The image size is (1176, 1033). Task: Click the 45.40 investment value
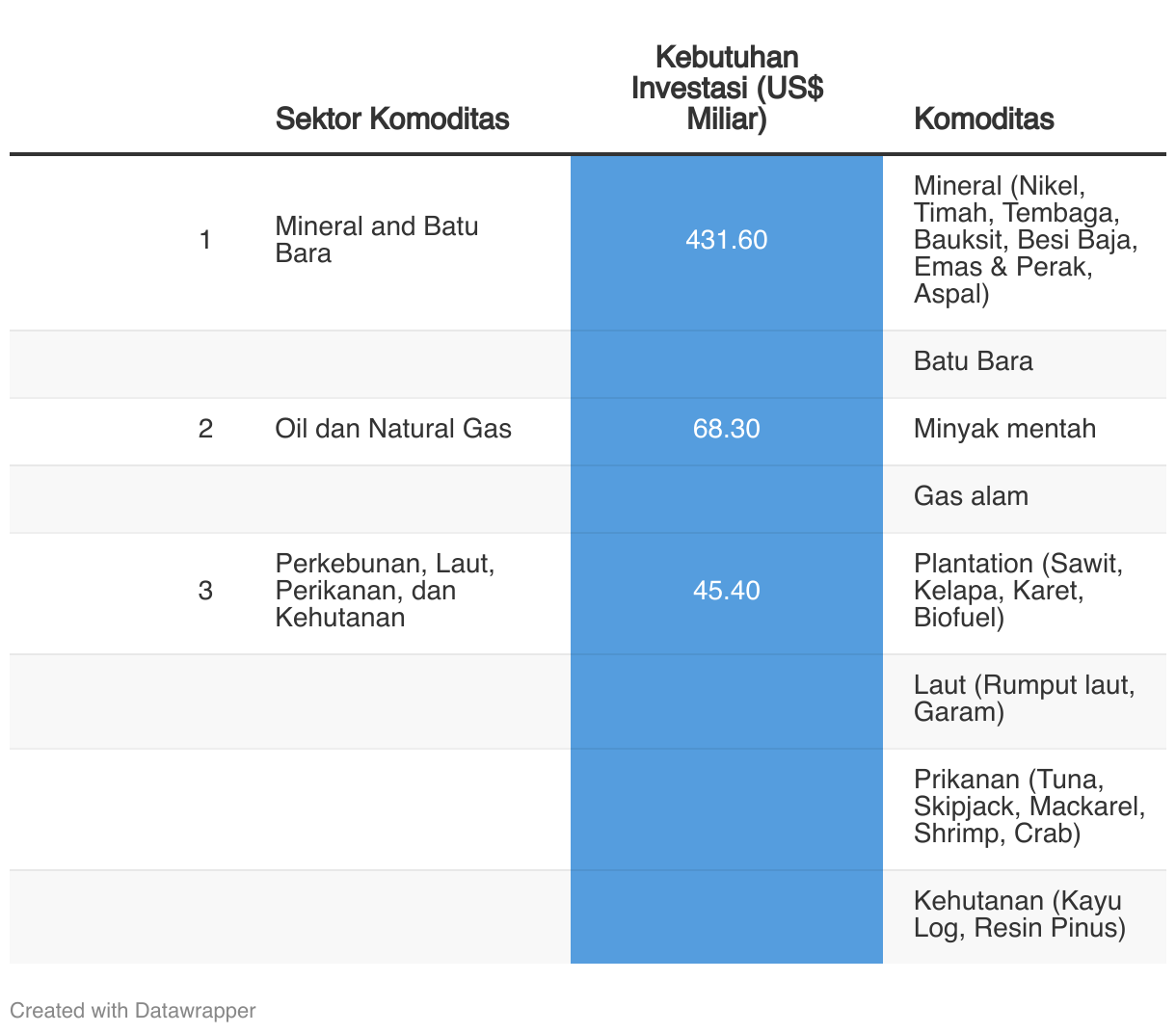[727, 591]
